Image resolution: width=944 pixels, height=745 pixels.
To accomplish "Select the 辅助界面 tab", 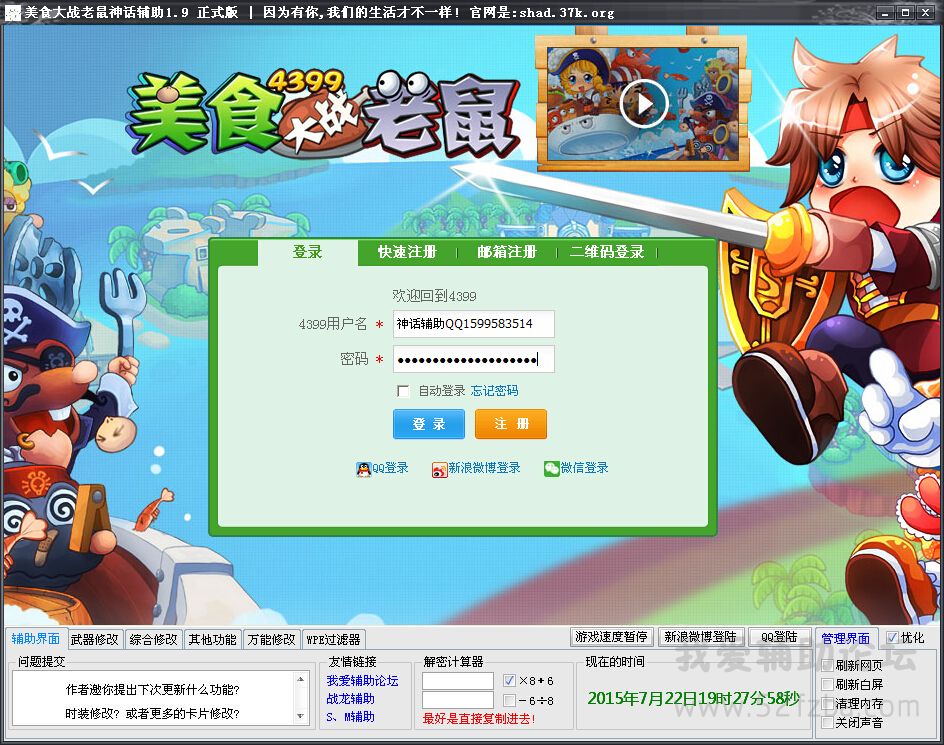I will click(x=36, y=638).
